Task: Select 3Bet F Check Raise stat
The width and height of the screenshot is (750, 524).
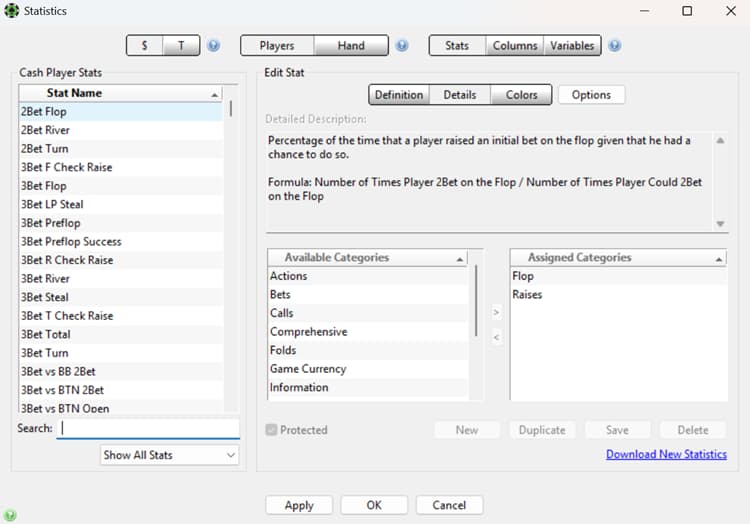Action: pos(121,167)
